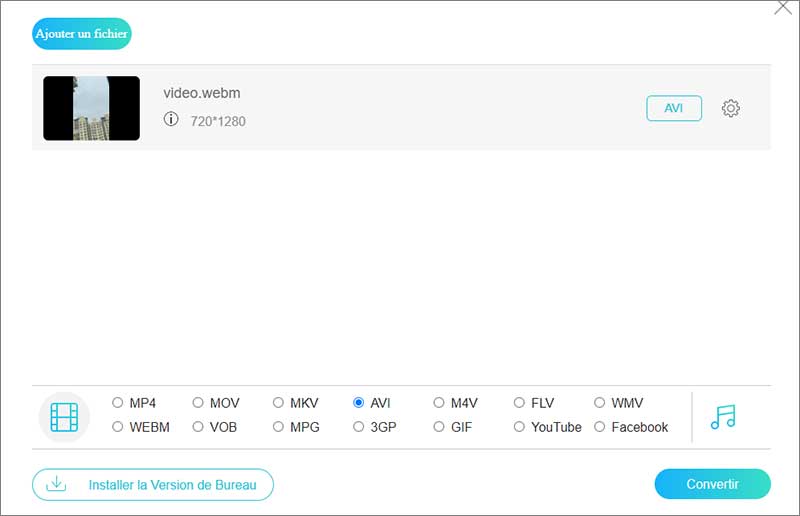800x516 pixels.
Task: Click the video.webm thumbnail preview
Action: click(91, 108)
